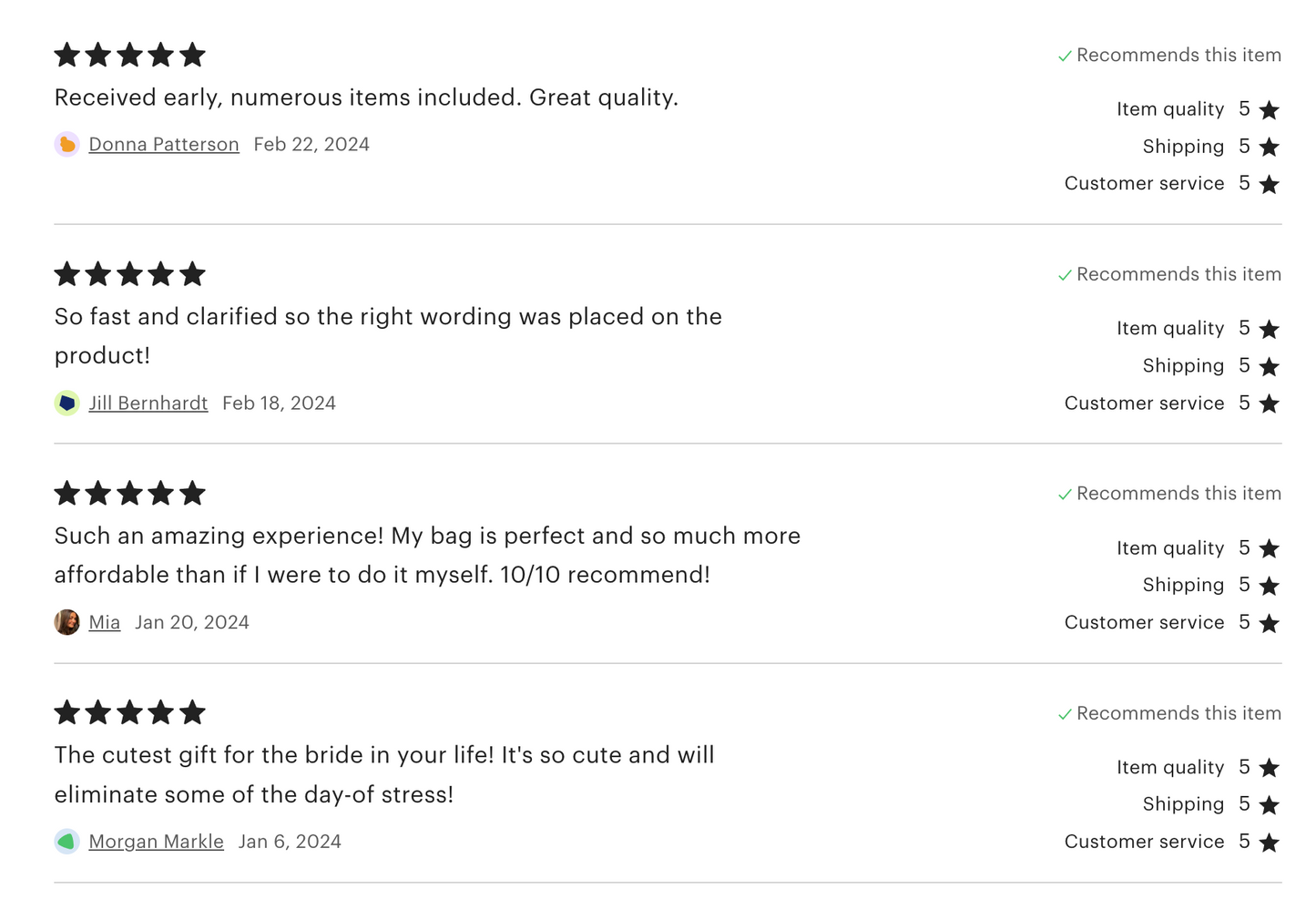
Task: Open Donna Patterson's profile link
Action: coord(164,145)
